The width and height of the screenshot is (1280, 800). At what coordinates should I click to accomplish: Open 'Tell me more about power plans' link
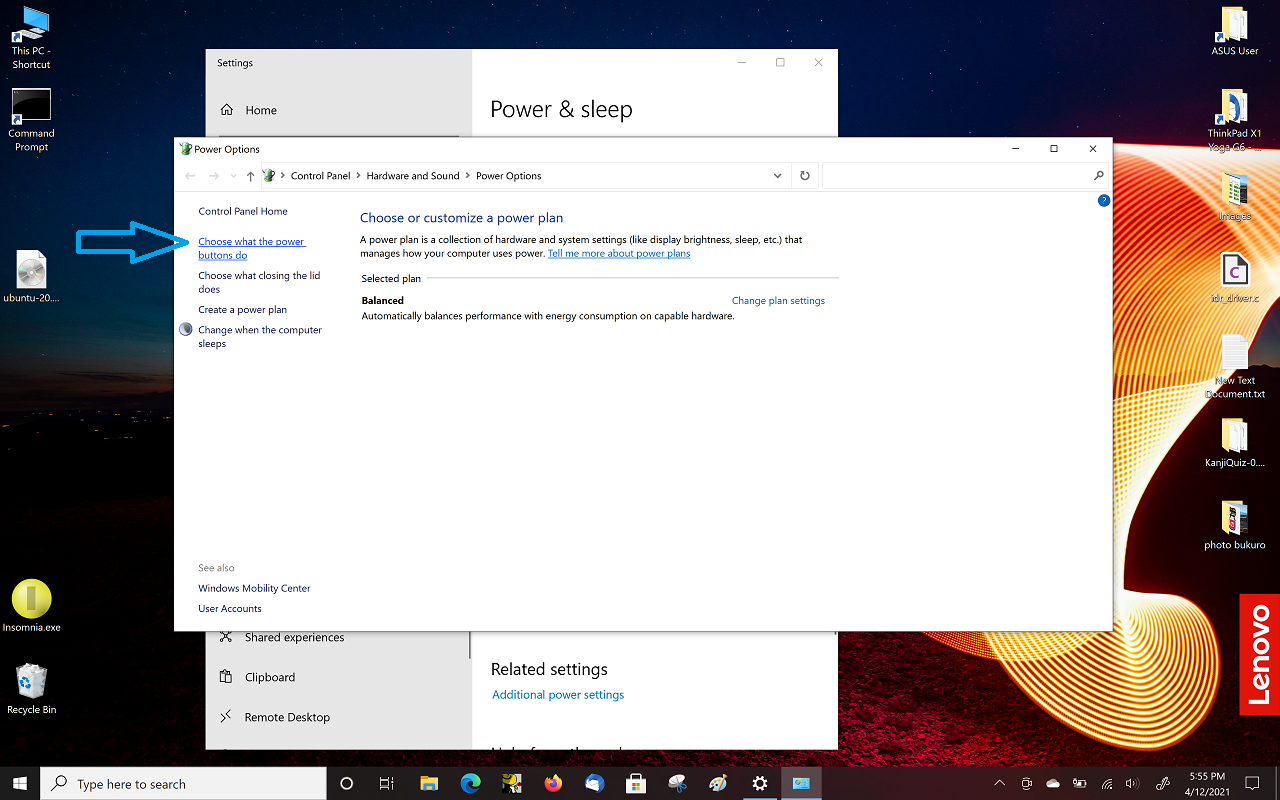(x=619, y=253)
